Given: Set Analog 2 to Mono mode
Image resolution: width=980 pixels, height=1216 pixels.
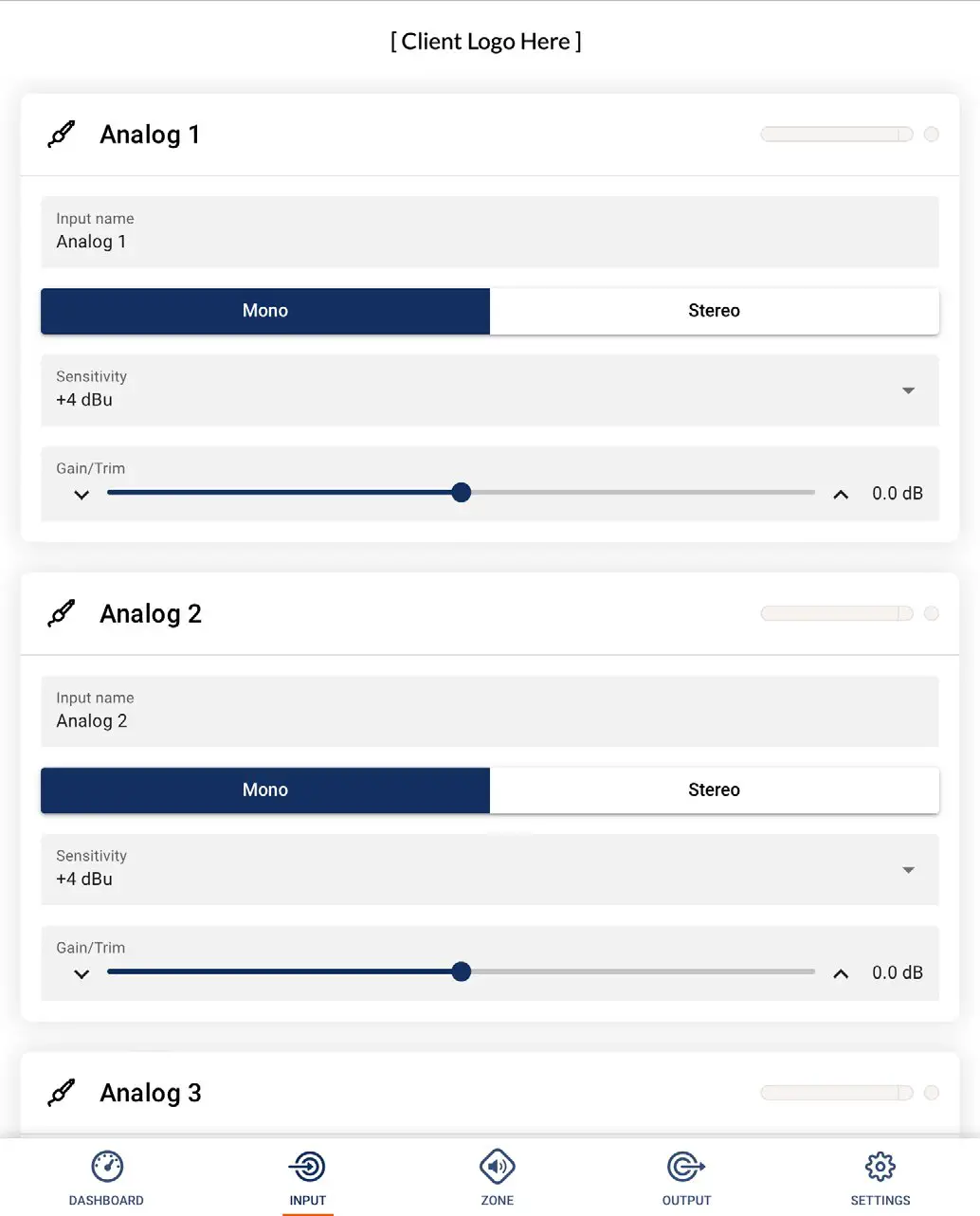Looking at the screenshot, I should click(x=265, y=790).
